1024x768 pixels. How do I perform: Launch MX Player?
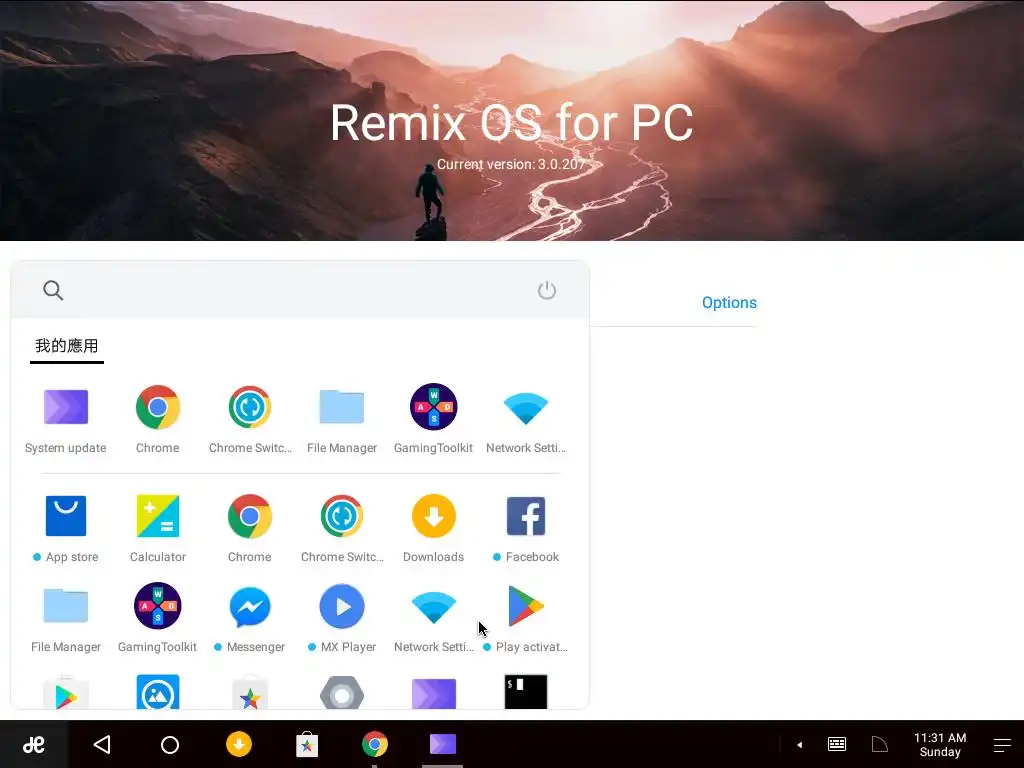[342, 606]
